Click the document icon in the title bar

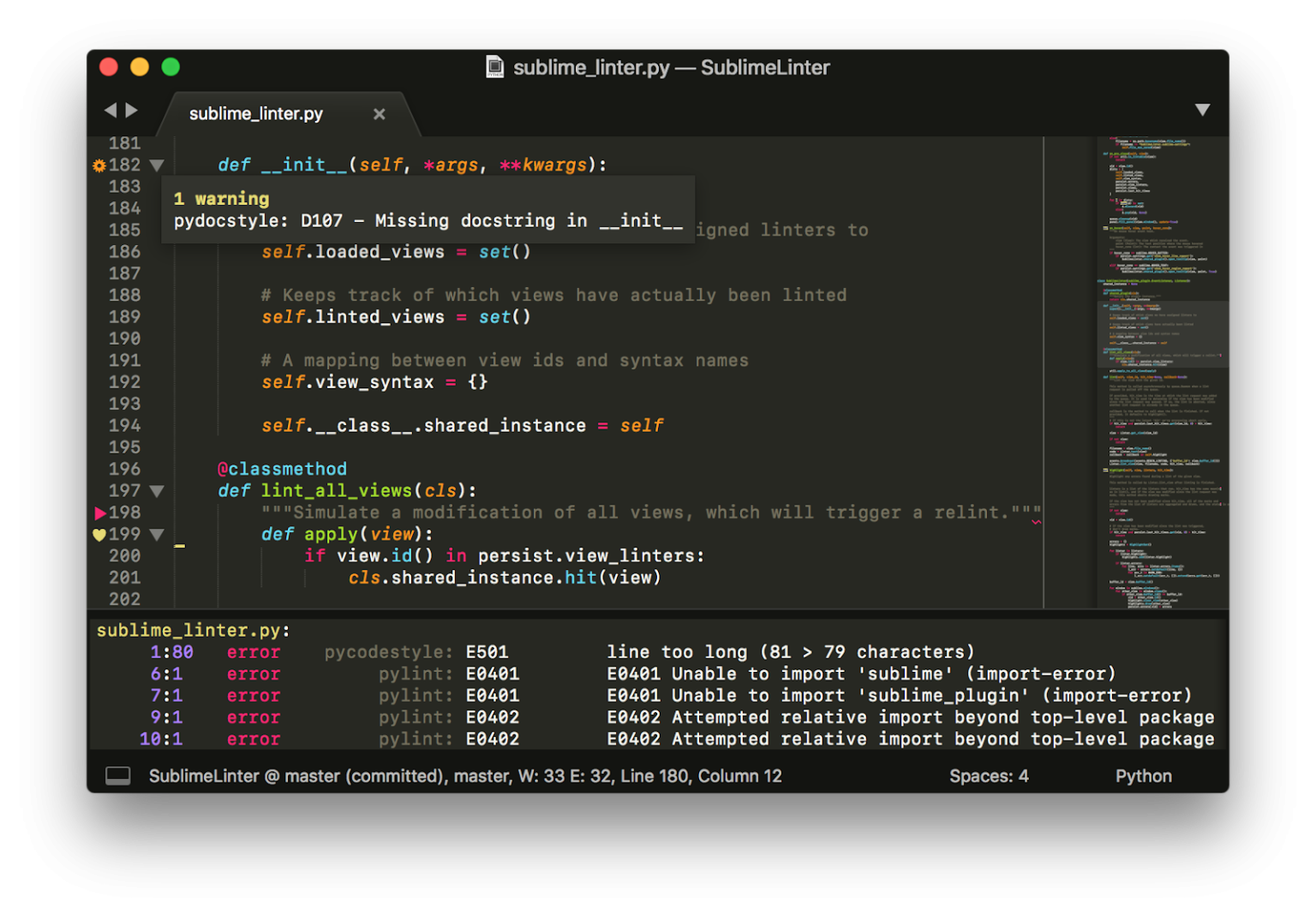click(494, 67)
